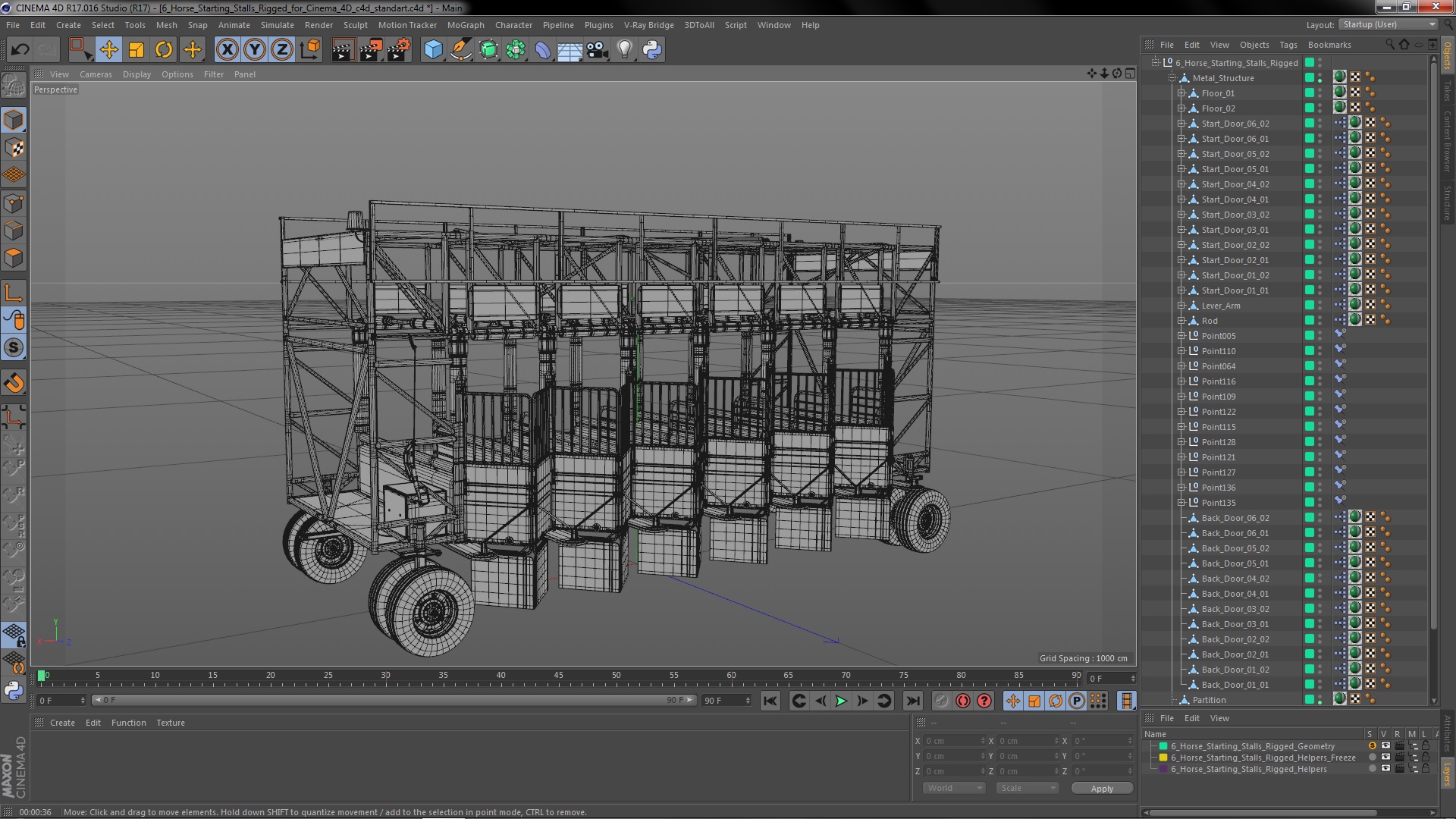Screen dimensions: 1456x819
Task: Open V-Ray Bridge menu
Action: 648,25
